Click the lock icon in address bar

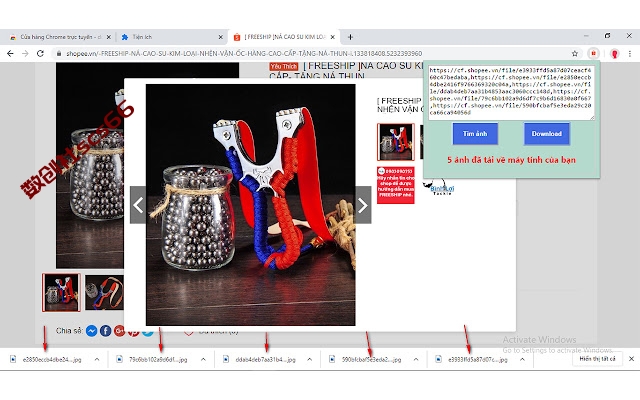tap(59, 53)
